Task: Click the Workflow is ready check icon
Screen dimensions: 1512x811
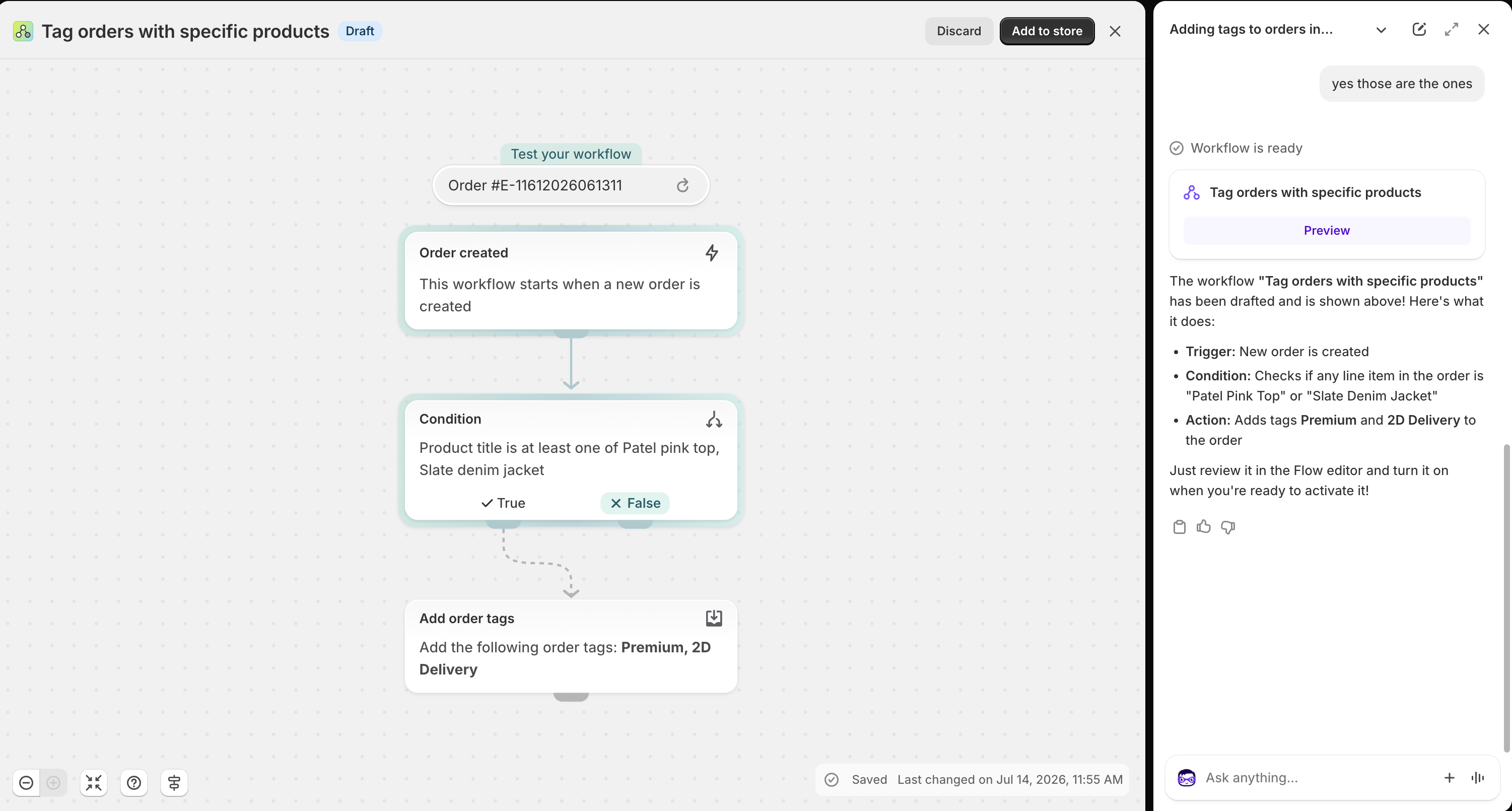Action: click(1176, 148)
